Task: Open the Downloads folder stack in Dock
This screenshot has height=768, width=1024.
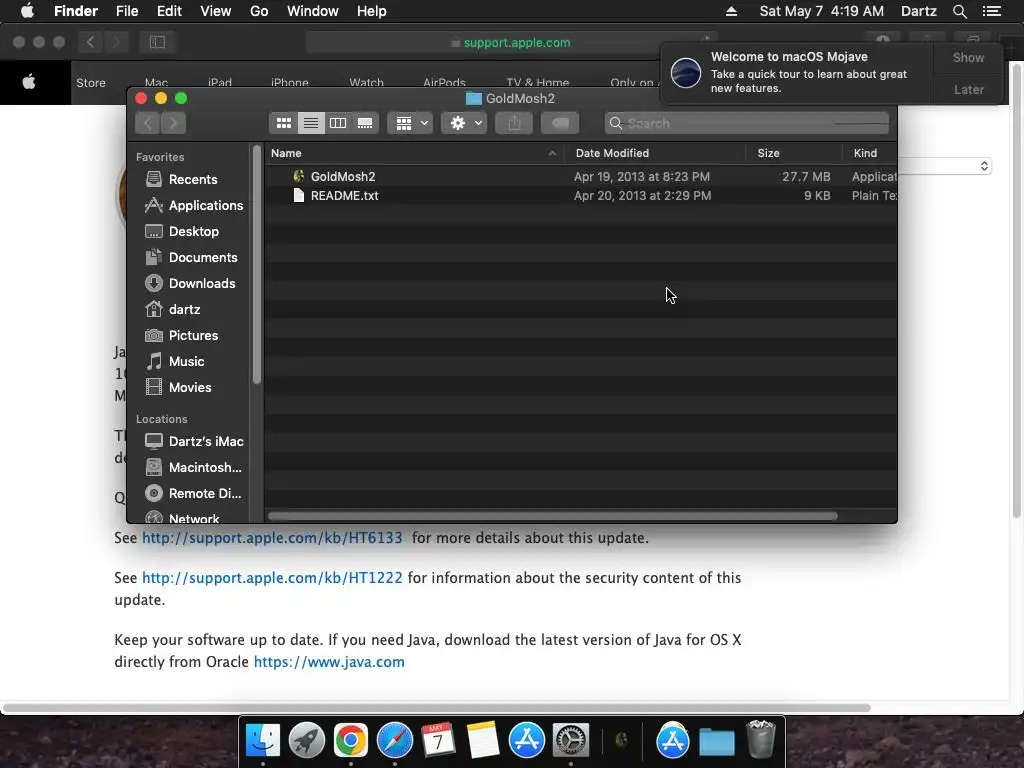Action: pos(716,741)
